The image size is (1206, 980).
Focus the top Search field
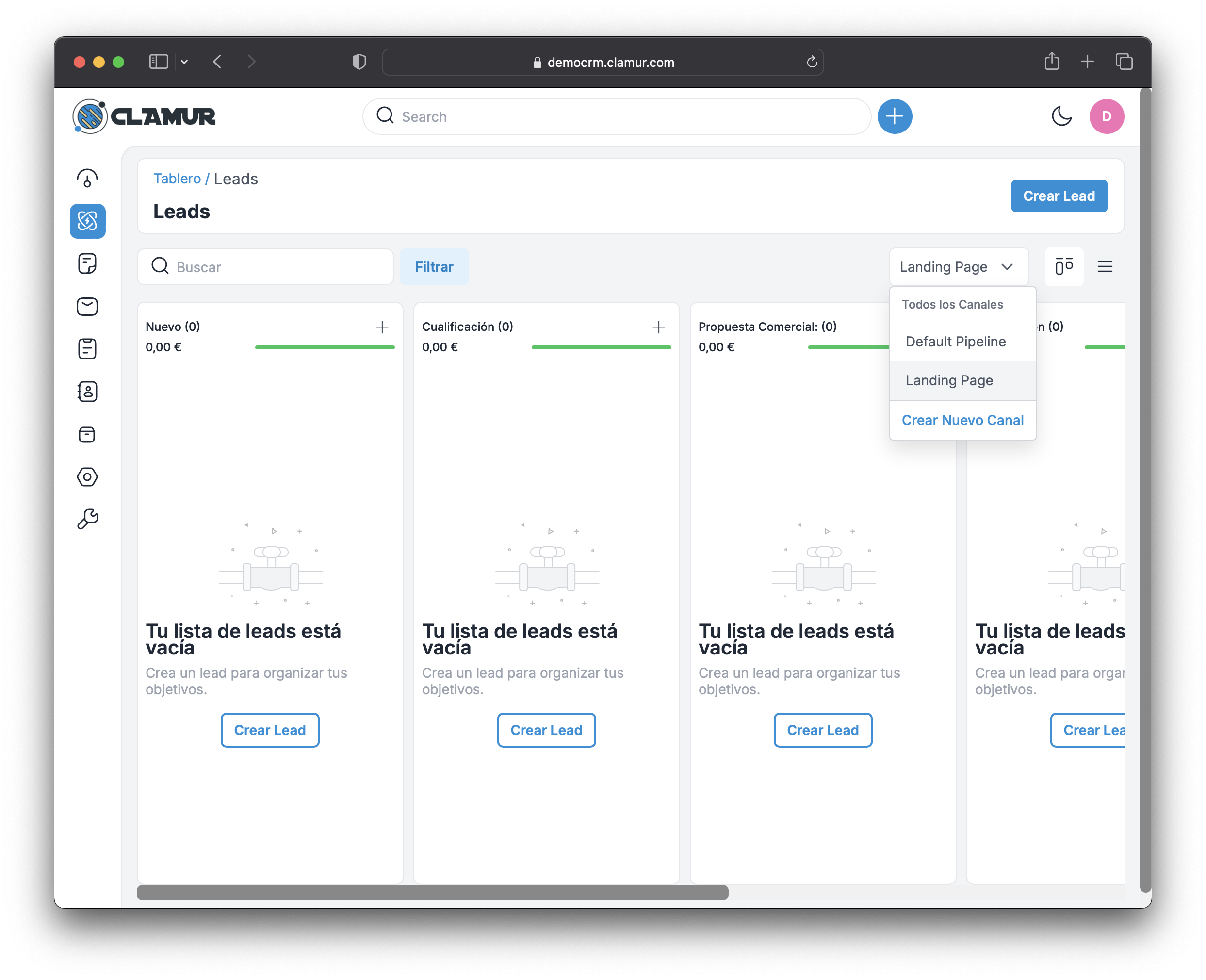pyautogui.click(x=617, y=116)
